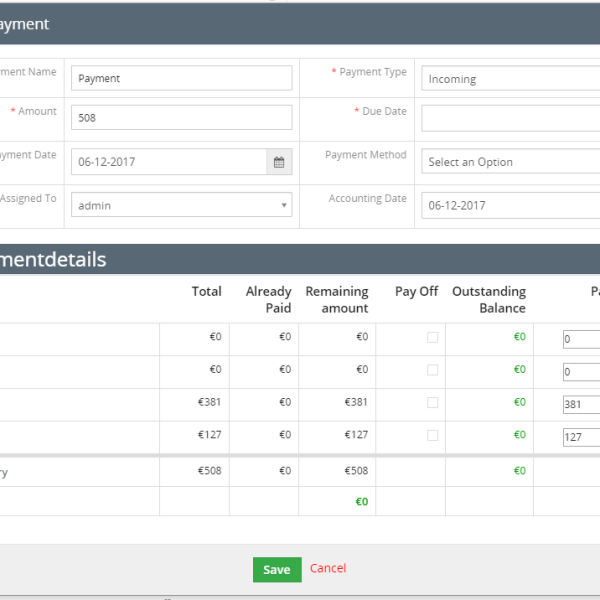The height and width of the screenshot is (600, 600).
Task: Focus the Amount field showing 508
Action: (181, 118)
